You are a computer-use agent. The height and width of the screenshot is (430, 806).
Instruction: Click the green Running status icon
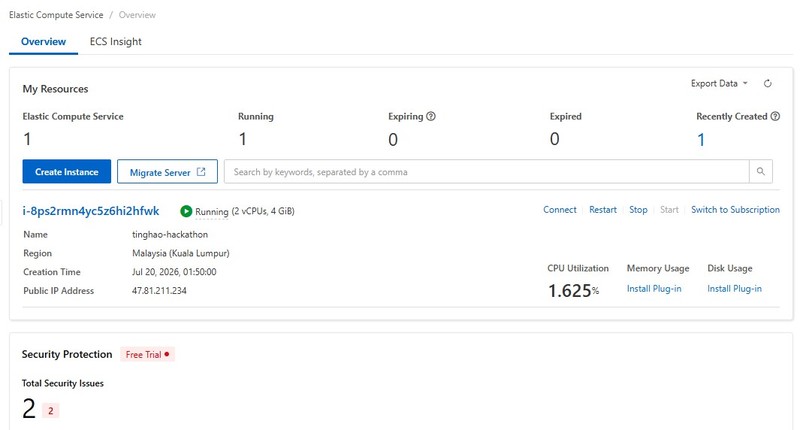186,211
